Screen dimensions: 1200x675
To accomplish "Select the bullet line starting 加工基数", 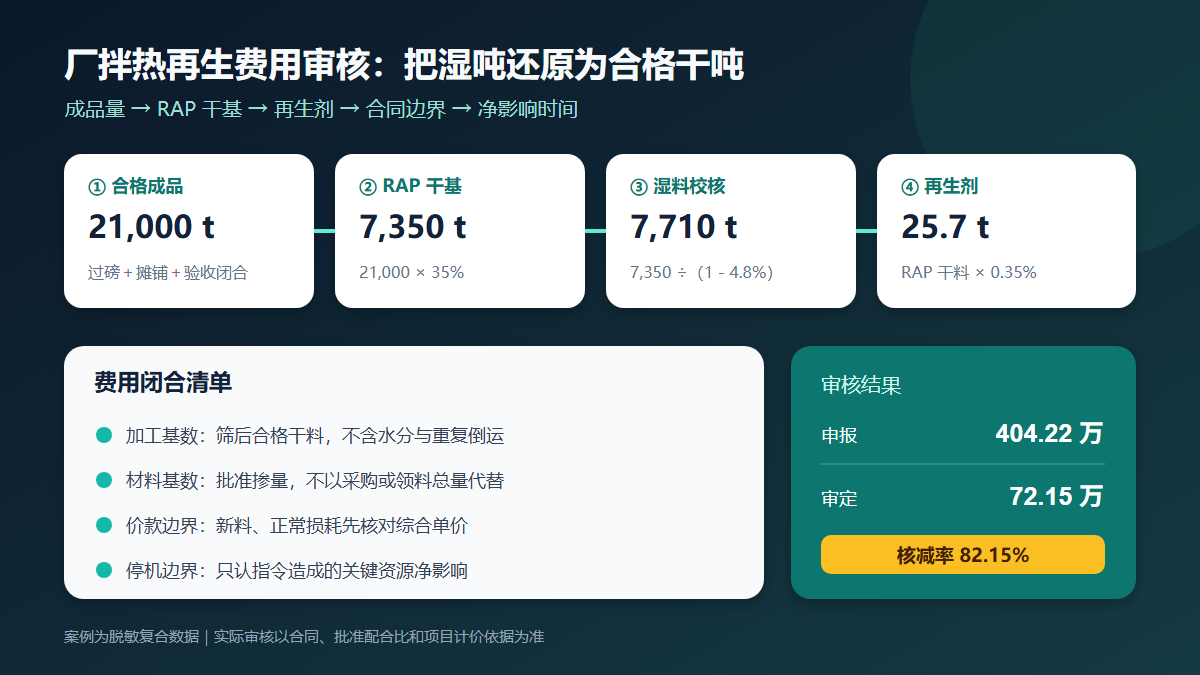I will pyautogui.click(x=315, y=436).
